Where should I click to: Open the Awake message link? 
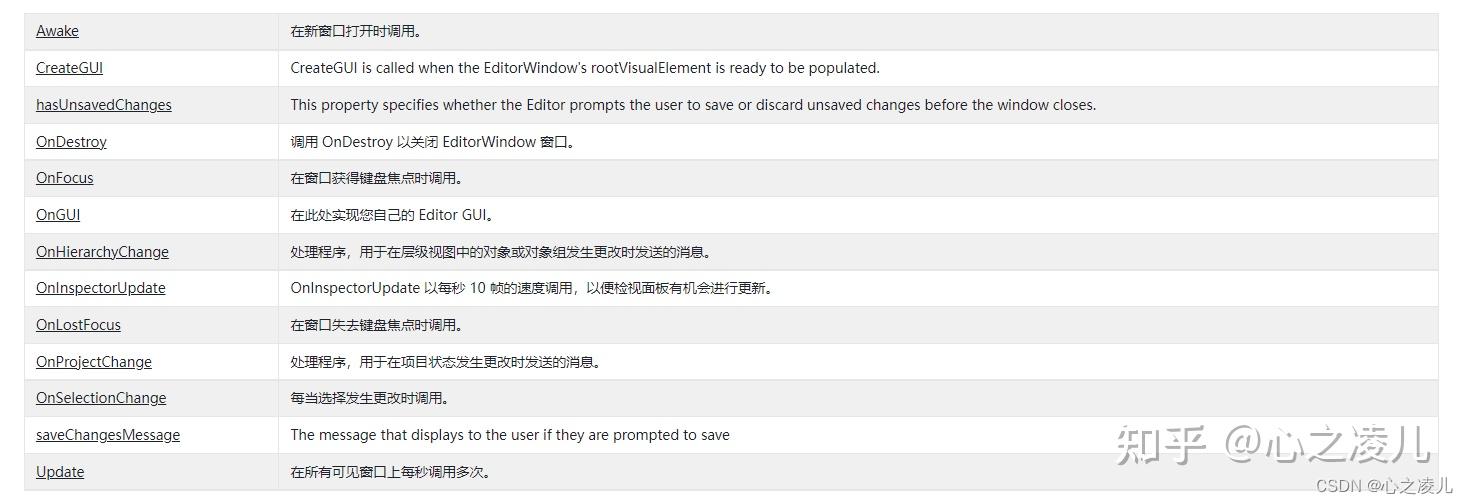pos(57,31)
